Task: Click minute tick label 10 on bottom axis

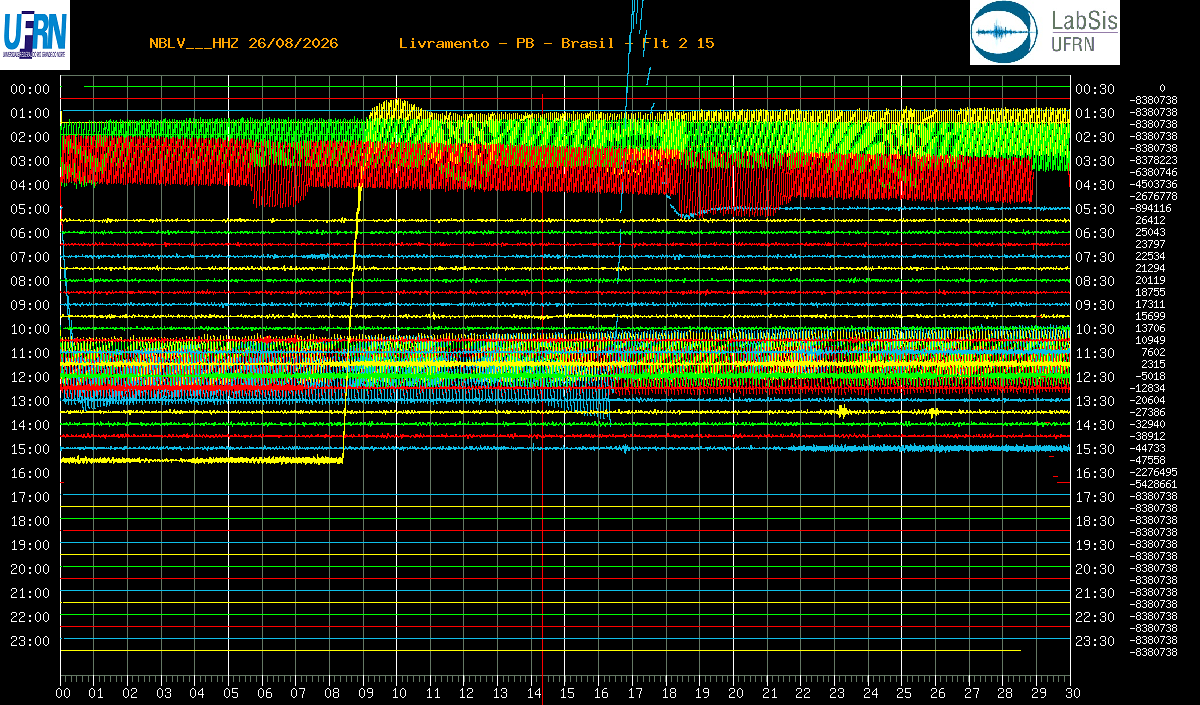Action: coord(398,693)
